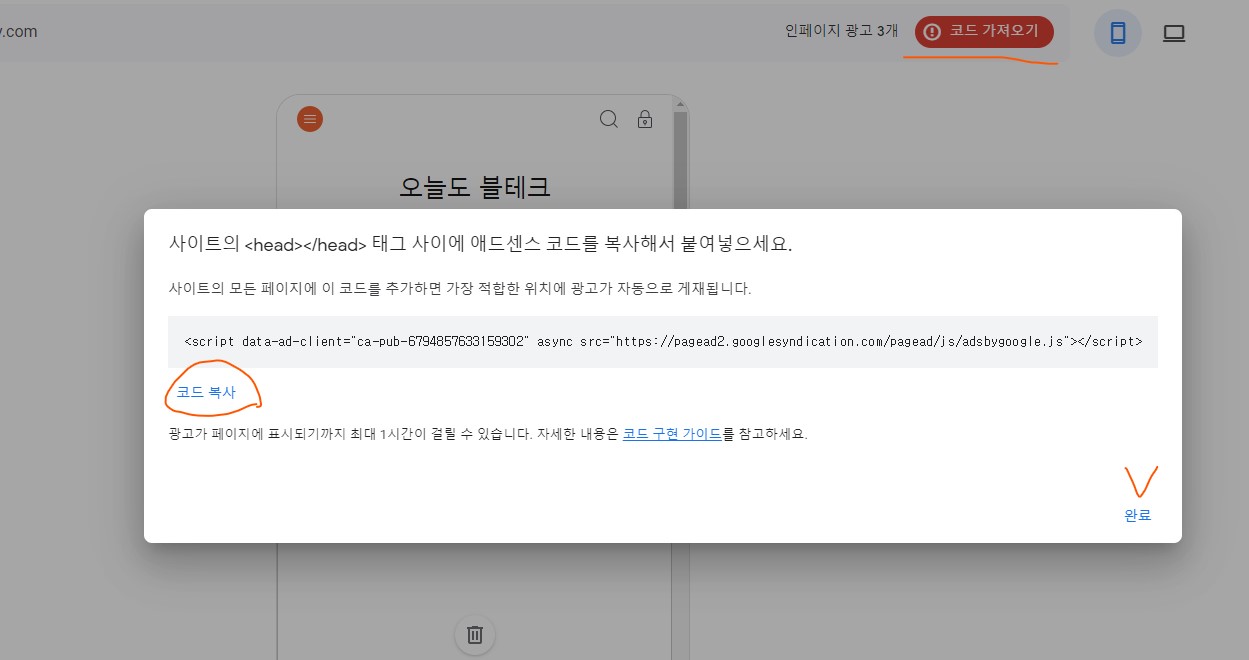Viewport: 1249px width, 660px height.
Task: Click 코드 복사 to copy the code
Action: tap(206, 392)
